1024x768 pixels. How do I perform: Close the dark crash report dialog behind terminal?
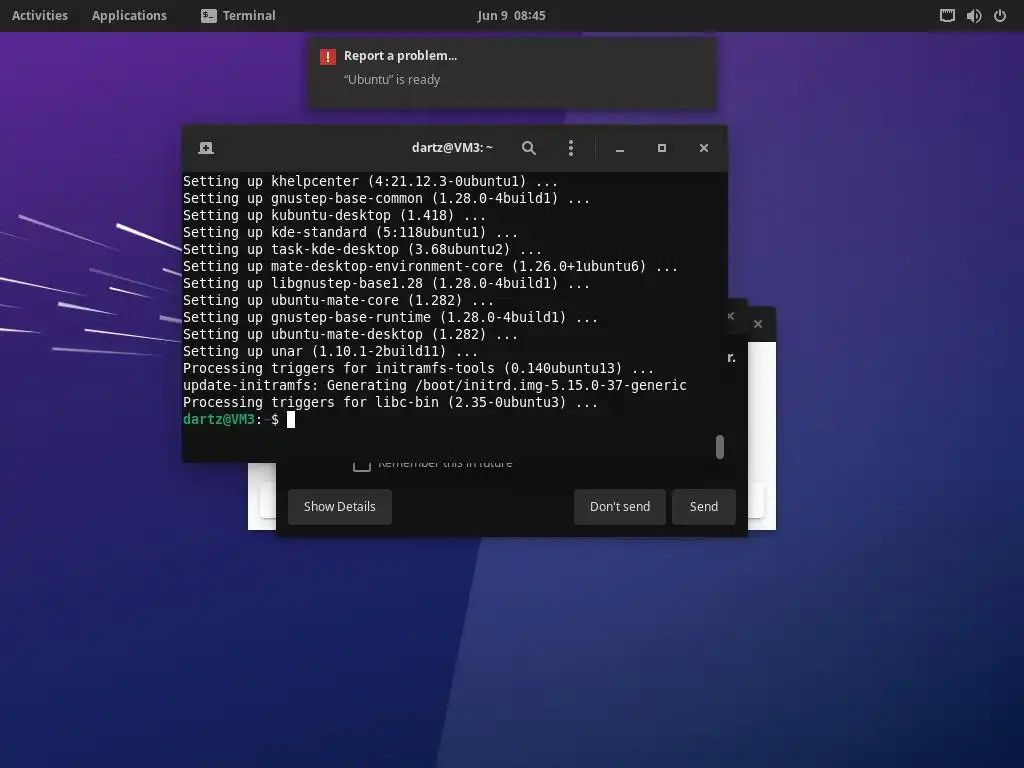click(731, 316)
